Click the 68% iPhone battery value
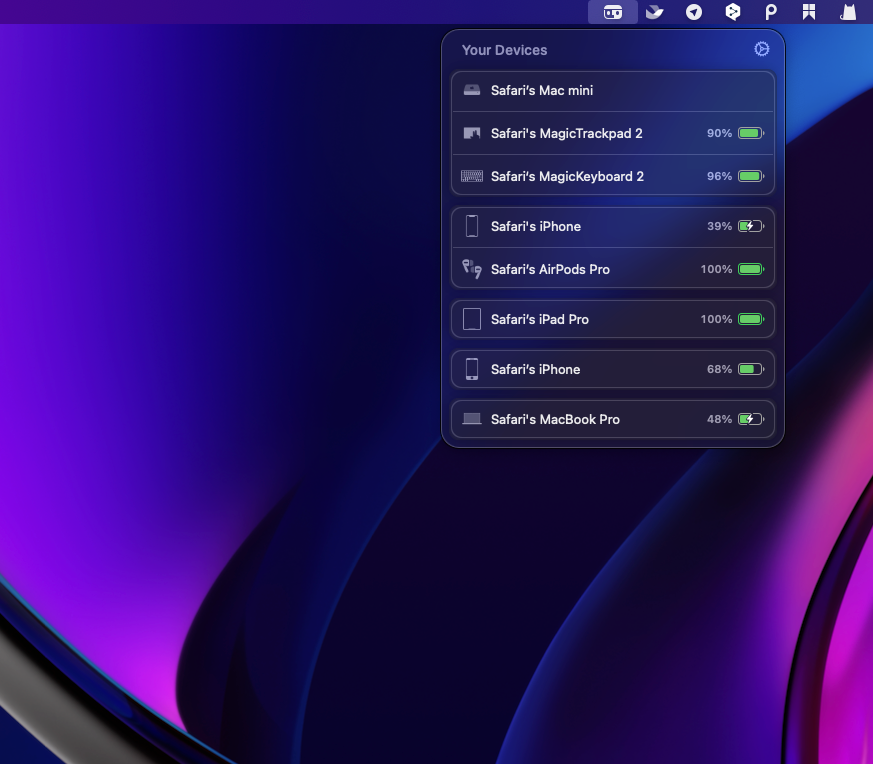 (x=719, y=369)
